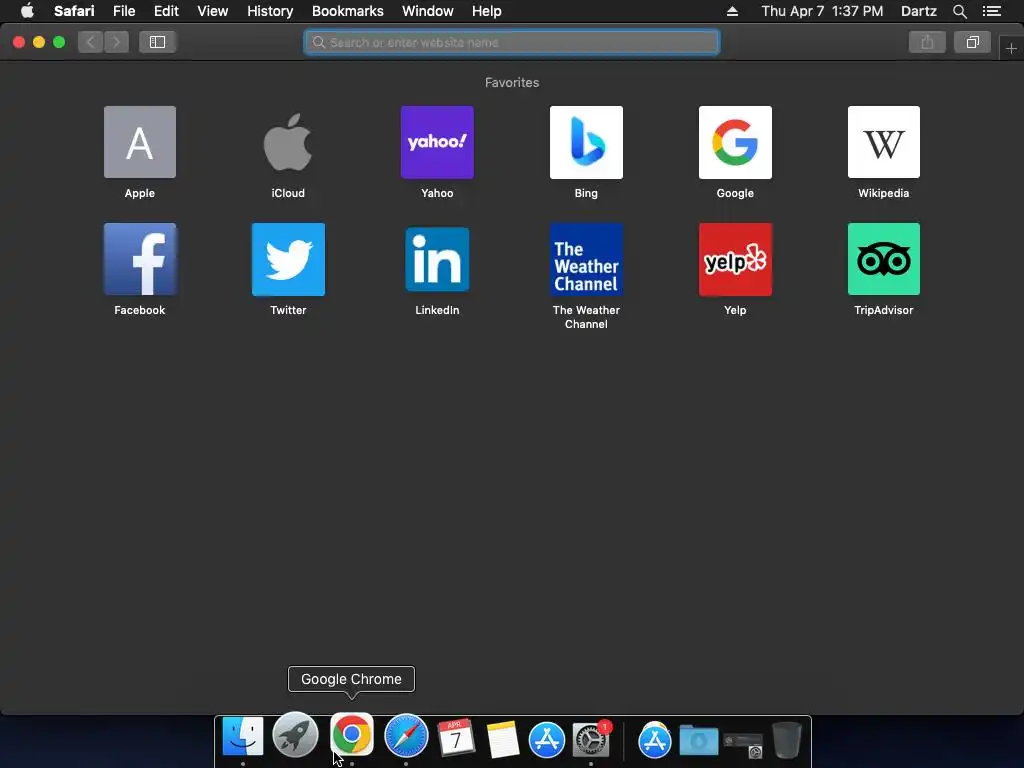
Task: Open Spotlight search magnifier
Action: [959, 11]
